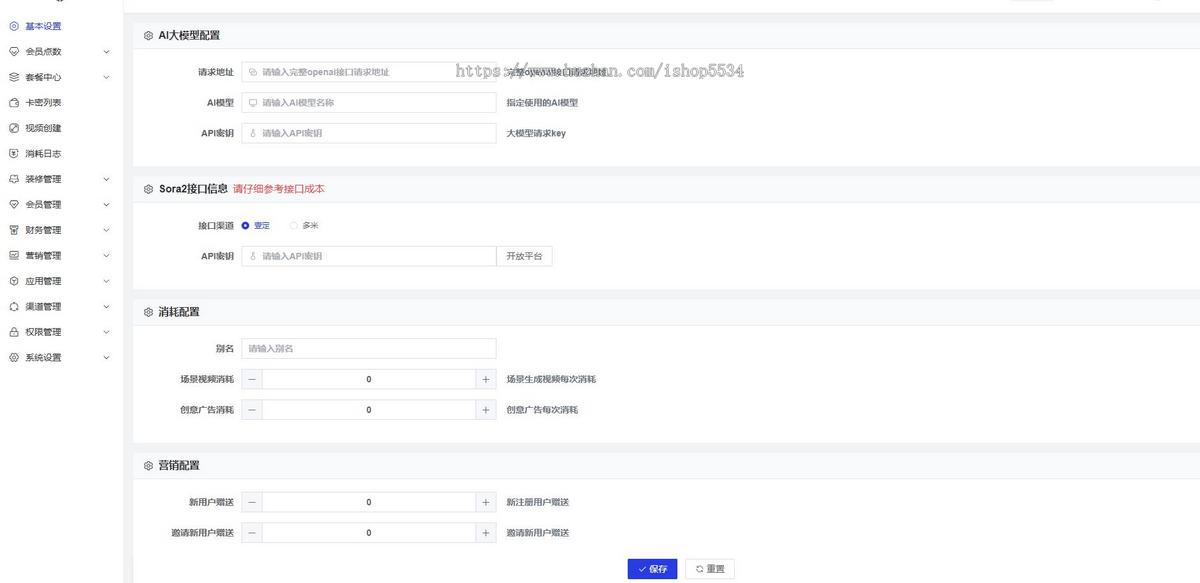1200x583 pixels.
Task: Expand the 渠道管理 submenu chevron
Action: [x=106, y=306]
